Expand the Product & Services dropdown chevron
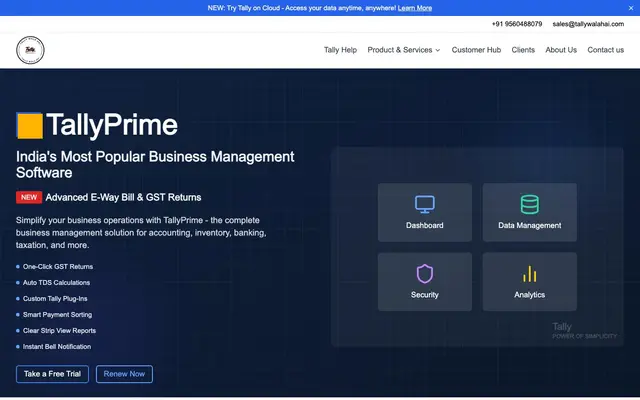This screenshot has height=400, width=640. [438, 50]
